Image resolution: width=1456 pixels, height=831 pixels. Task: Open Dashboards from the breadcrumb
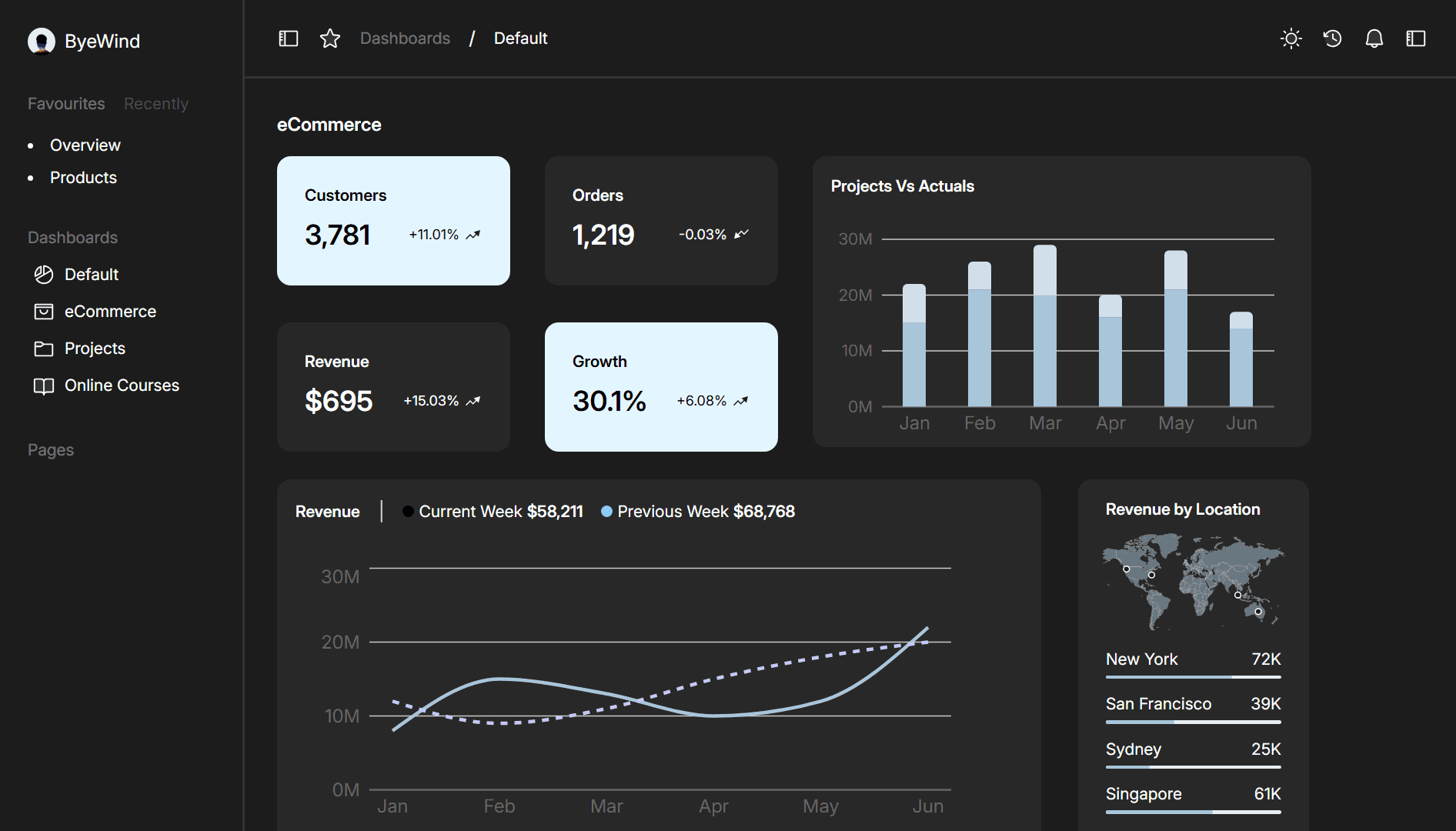(405, 38)
